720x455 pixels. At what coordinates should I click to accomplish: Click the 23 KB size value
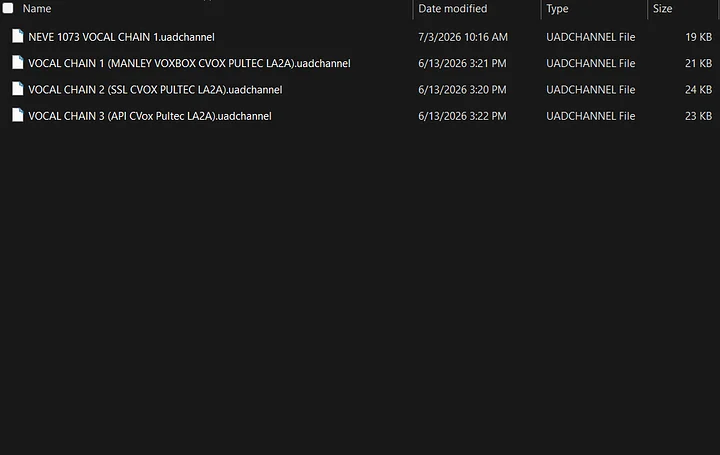point(698,116)
